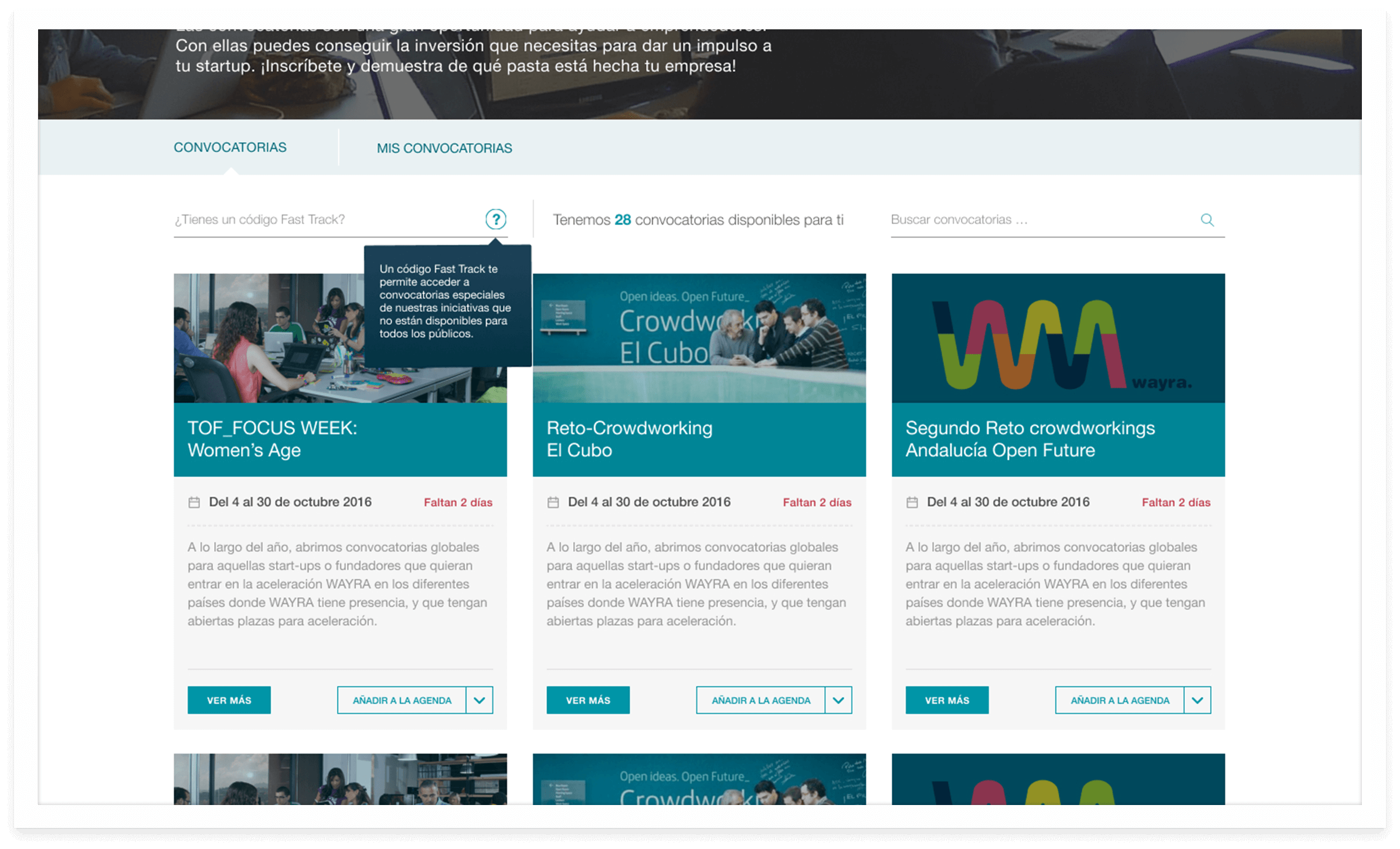Click date text on Reto-Crowdworking El Cubo card
Screen dimensions: 1400x849
(x=649, y=502)
